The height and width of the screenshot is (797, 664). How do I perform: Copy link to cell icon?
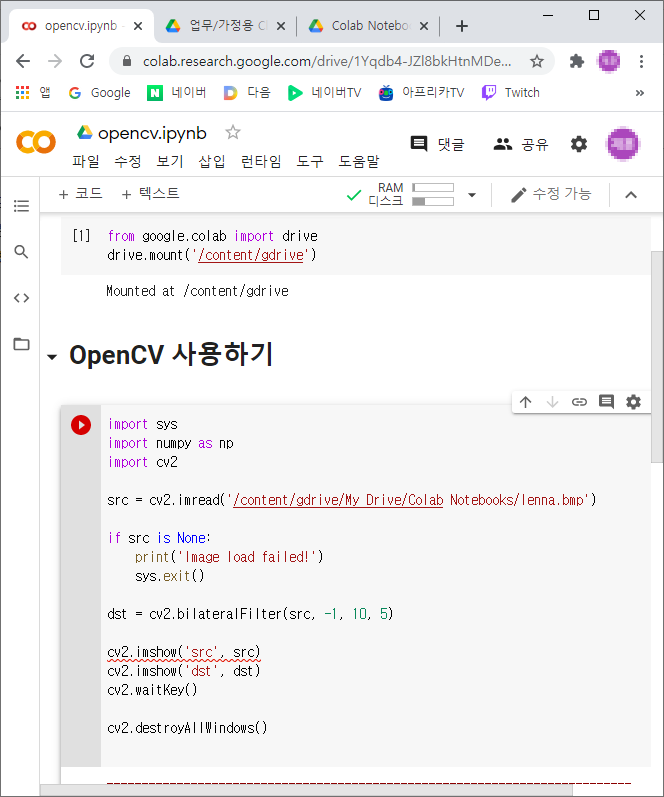click(579, 402)
